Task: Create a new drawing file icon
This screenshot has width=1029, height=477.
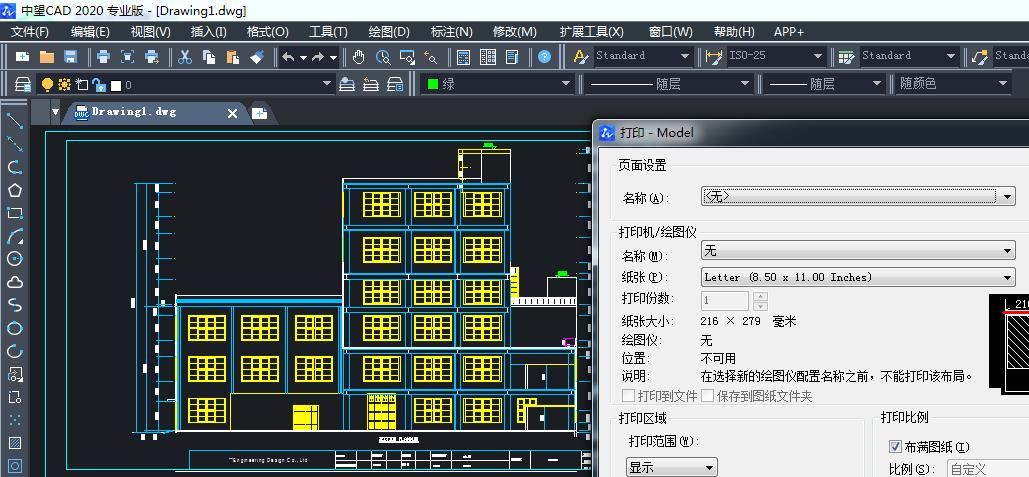Action: point(22,57)
